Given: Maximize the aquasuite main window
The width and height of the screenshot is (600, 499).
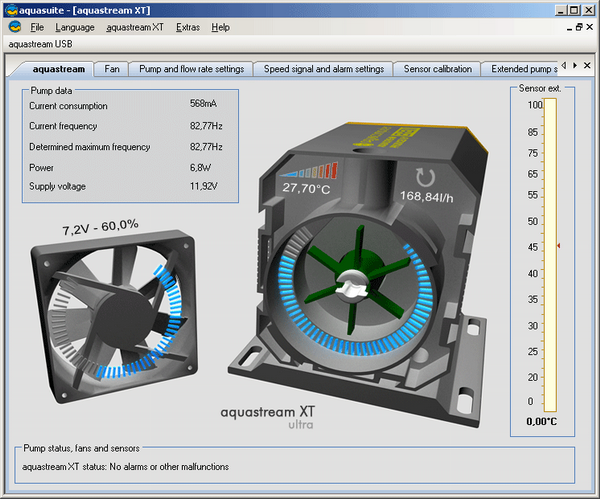Looking at the screenshot, I should [575, 10].
